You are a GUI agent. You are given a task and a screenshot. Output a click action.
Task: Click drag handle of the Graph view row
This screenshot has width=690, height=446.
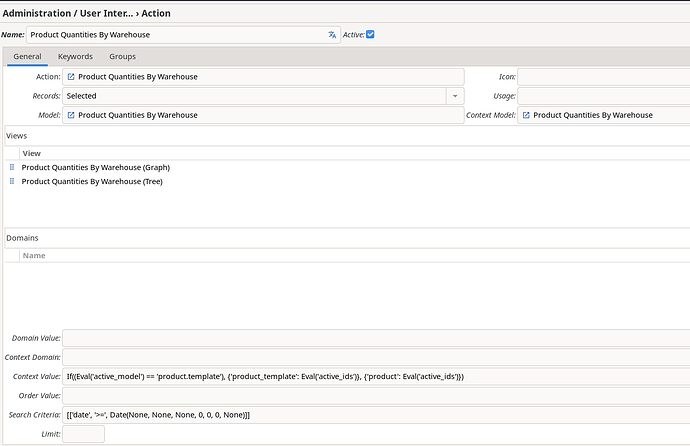(x=12, y=167)
